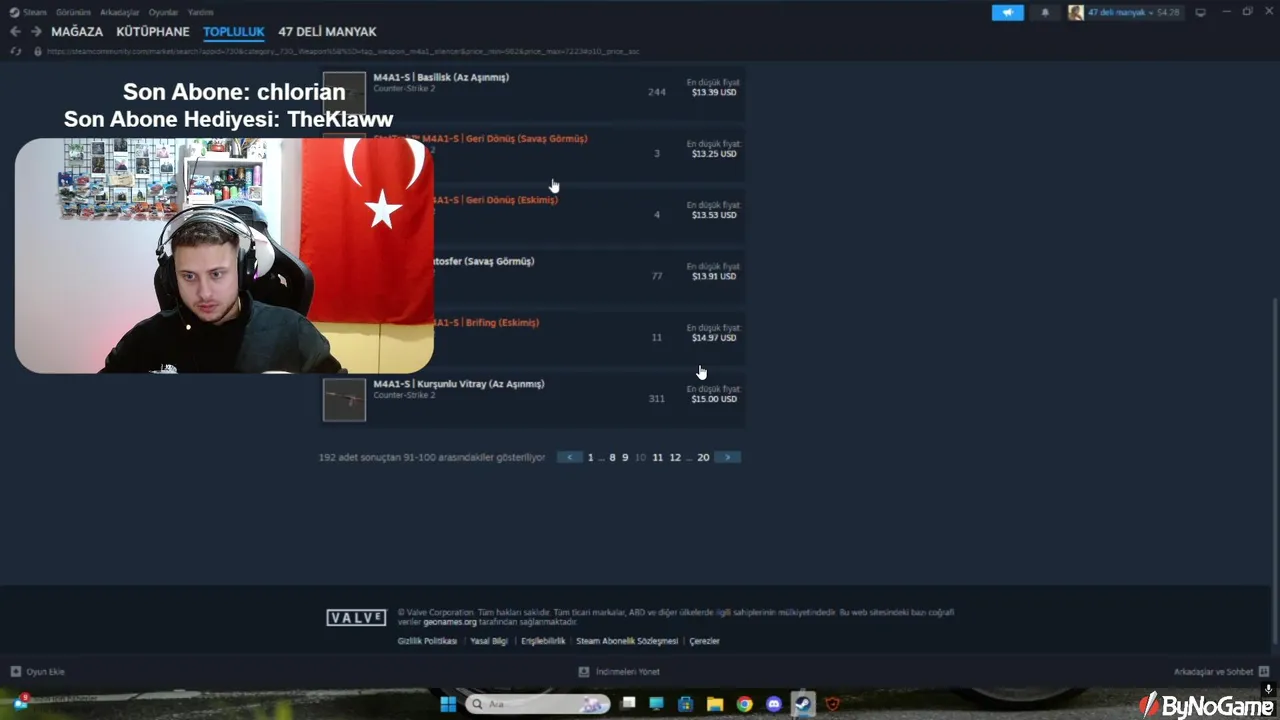Click the Valve logo in footer
This screenshot has height=720, width=1280.
pyautogui.click(x=356, y=618)
